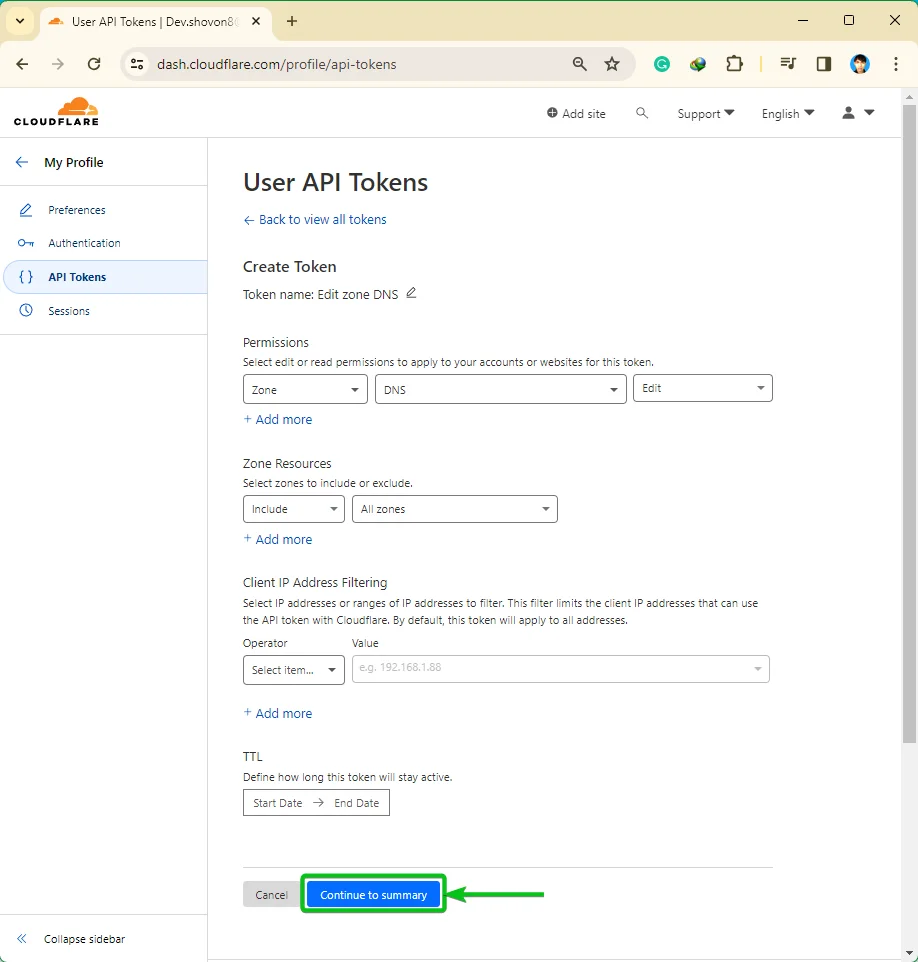Change the Edit access level dropdown
The image size is (918, 962).
point(702,388)
